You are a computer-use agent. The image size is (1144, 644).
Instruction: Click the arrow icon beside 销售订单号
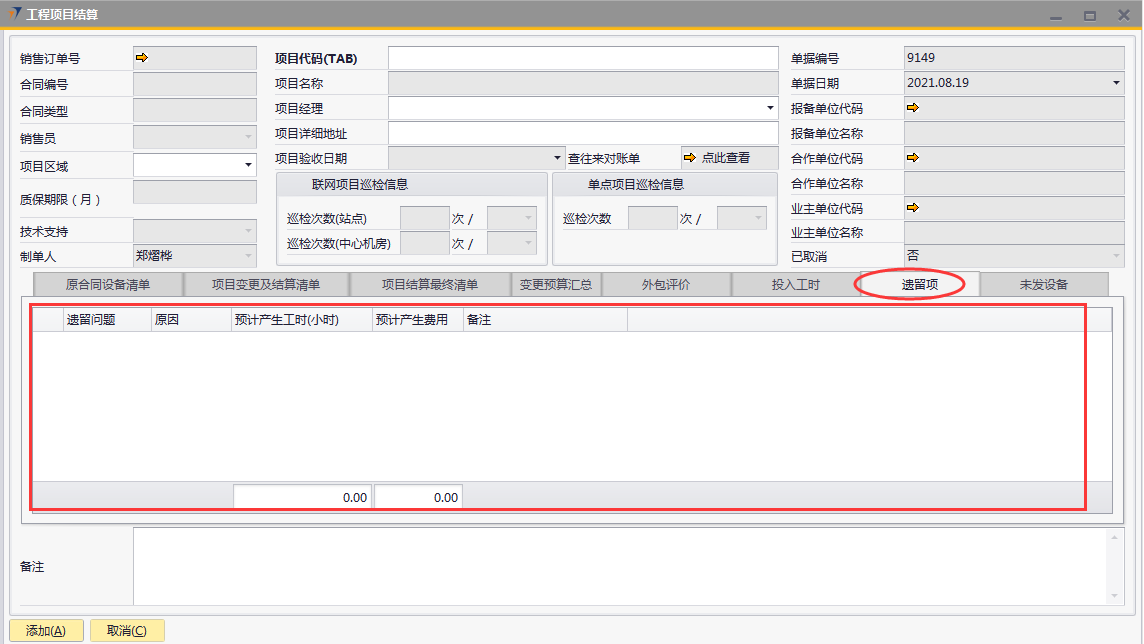142,58
